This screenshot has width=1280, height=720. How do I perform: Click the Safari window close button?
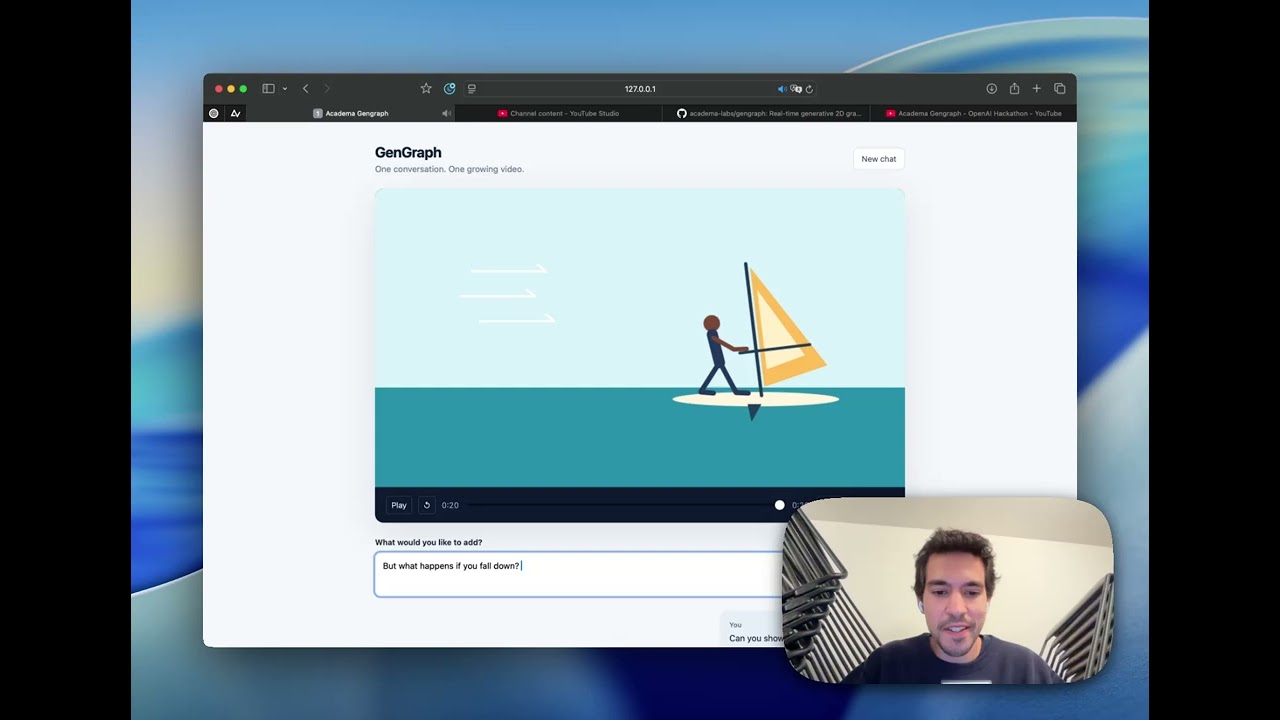click(x=219, y=89)
